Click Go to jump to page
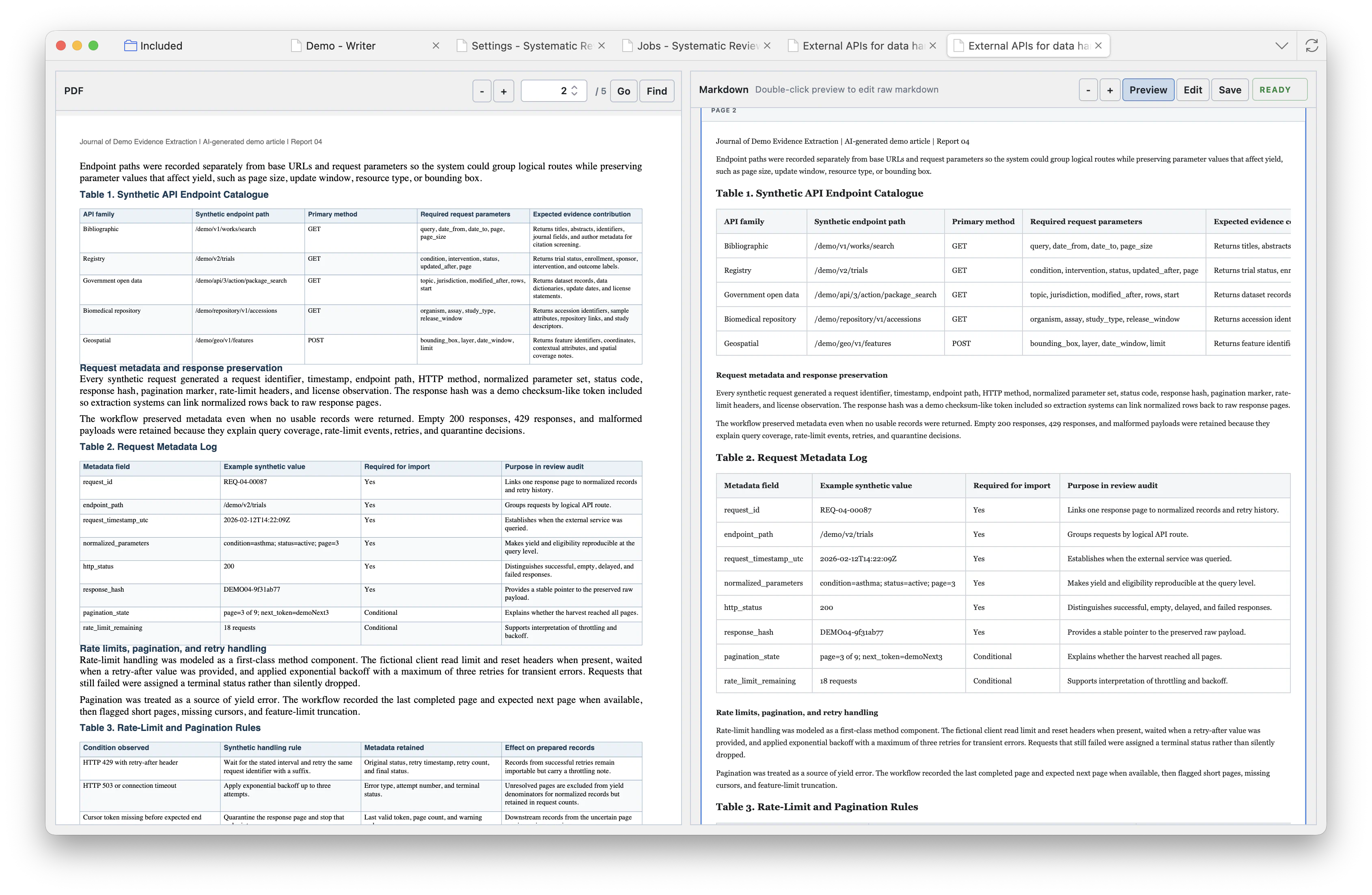 [623, 91]
